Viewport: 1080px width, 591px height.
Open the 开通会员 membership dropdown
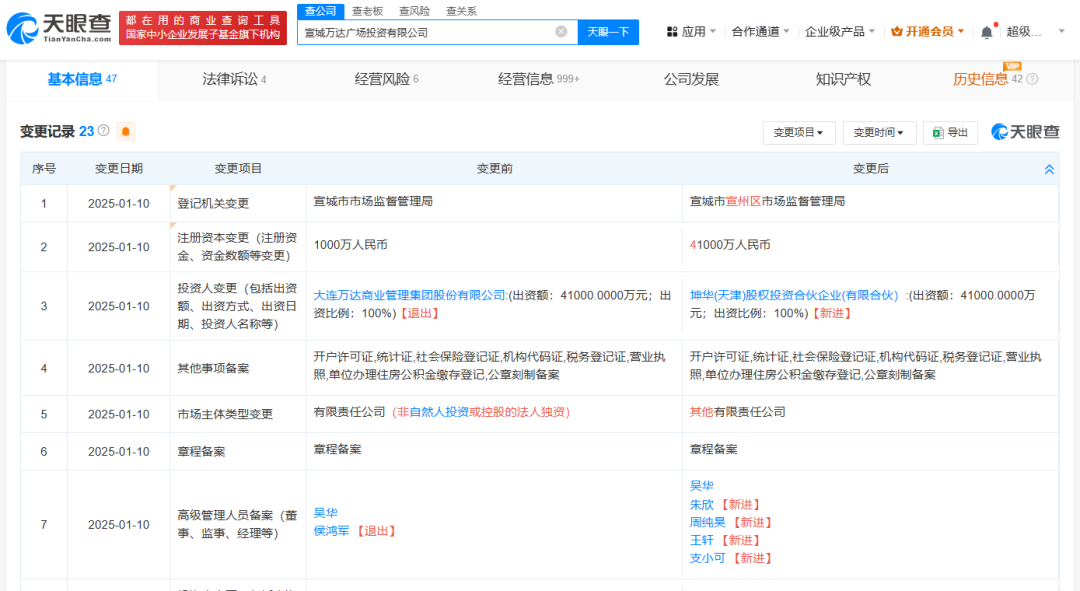(x=927, y=32)
